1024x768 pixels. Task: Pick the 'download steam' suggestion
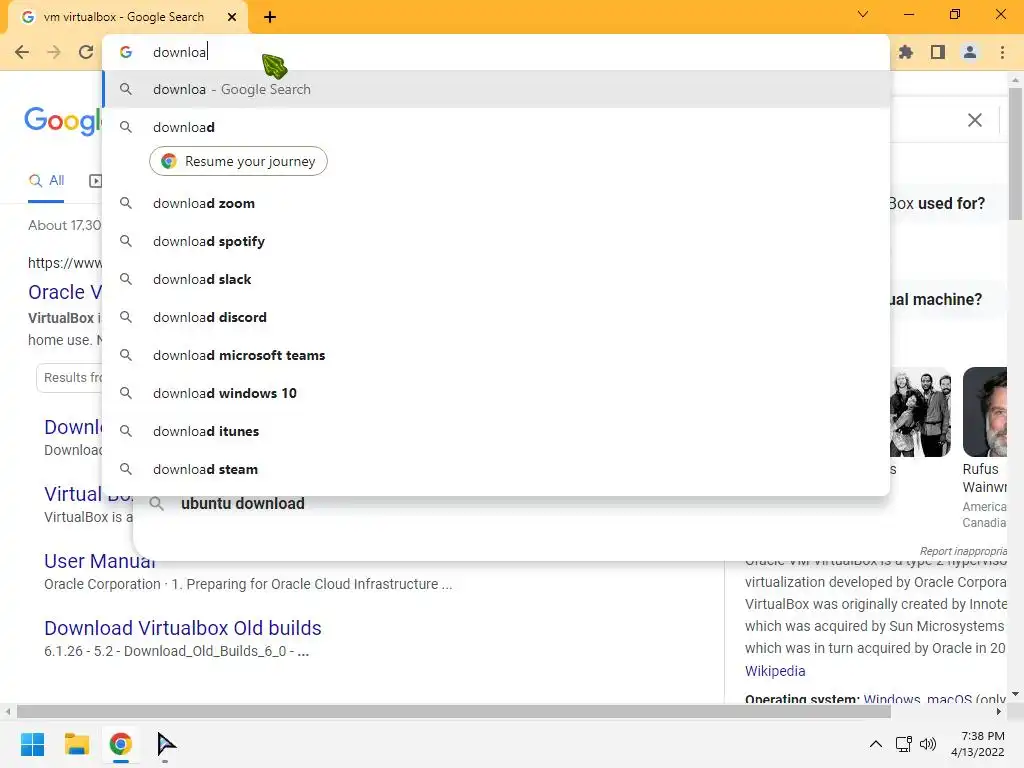click(496, 469)
